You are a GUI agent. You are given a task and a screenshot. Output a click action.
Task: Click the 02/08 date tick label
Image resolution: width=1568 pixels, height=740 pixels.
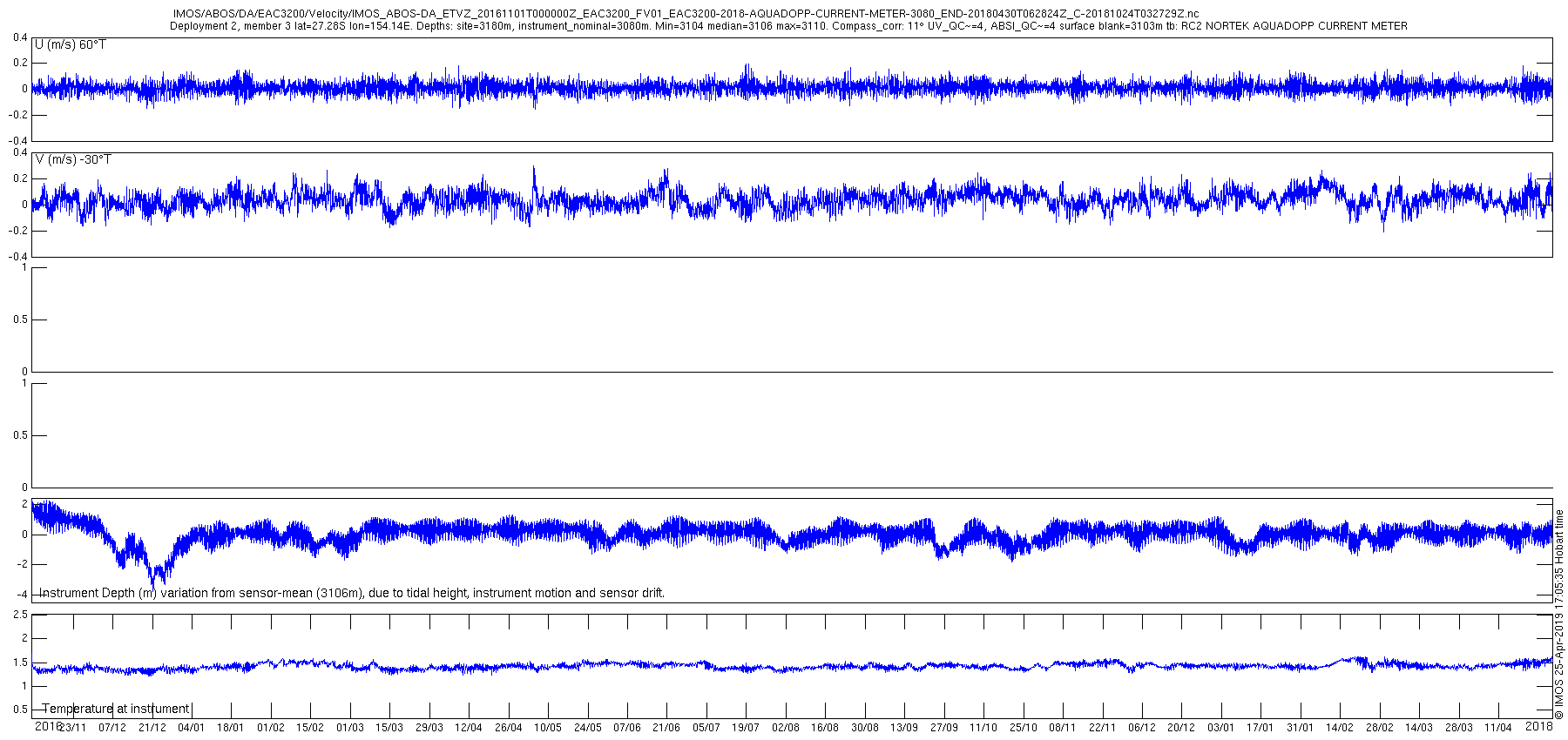tap(786, 728)
